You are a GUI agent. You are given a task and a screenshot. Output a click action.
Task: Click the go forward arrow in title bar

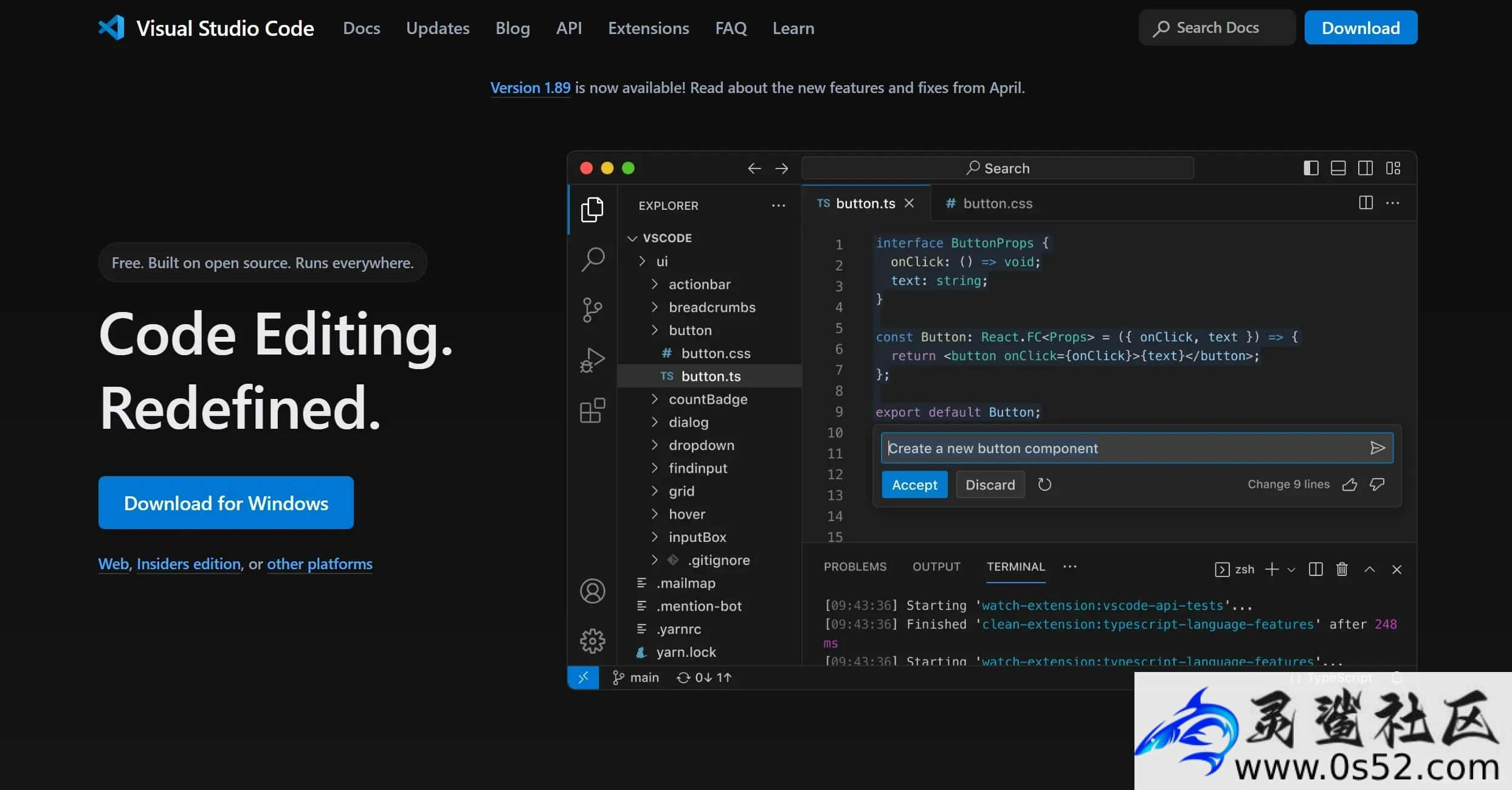(x=782, y=168)
